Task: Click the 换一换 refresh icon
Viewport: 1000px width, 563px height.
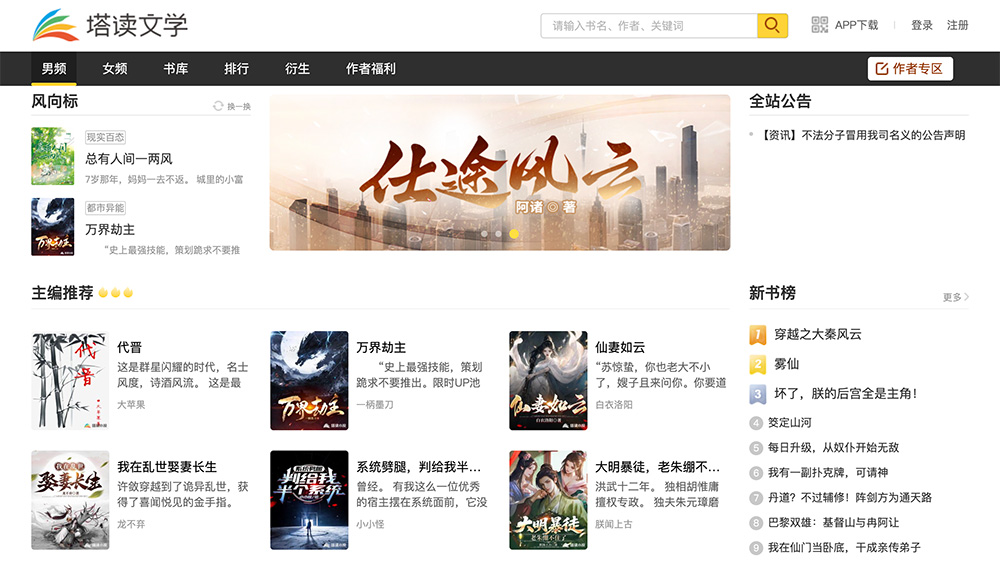Action: [x=218, y=106]
